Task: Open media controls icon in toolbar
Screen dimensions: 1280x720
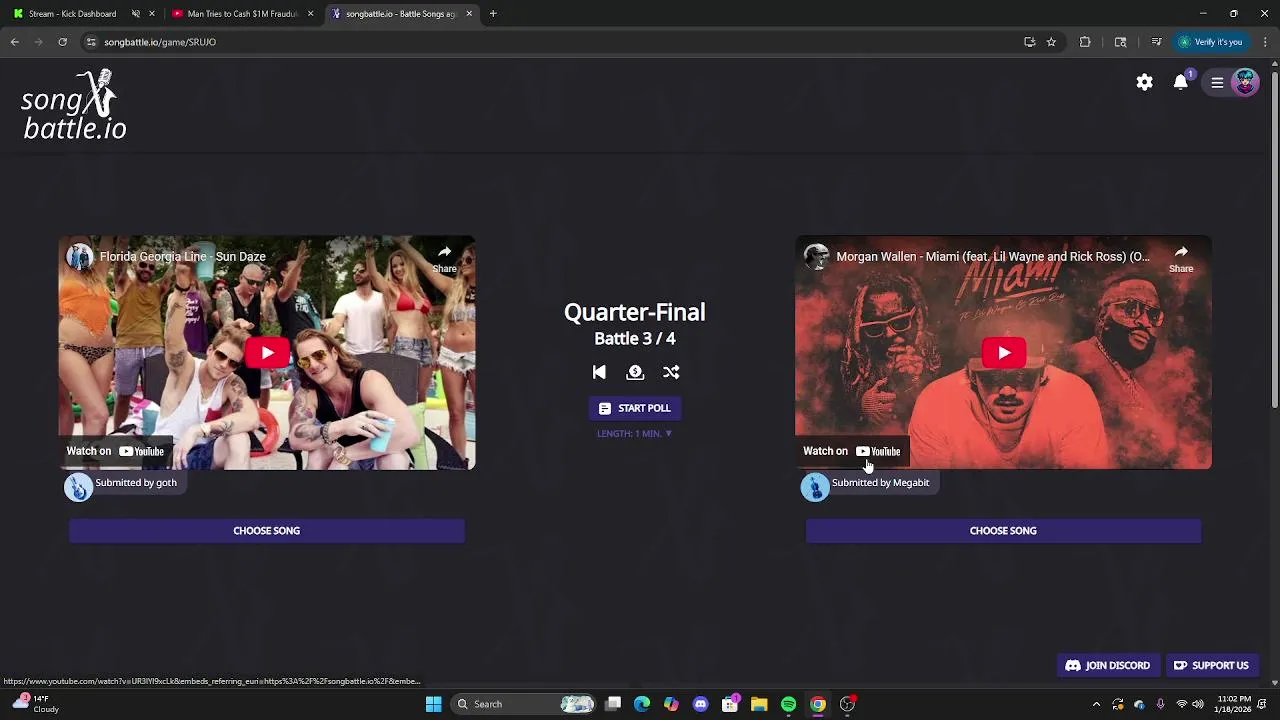Action: pos(1156,42)
